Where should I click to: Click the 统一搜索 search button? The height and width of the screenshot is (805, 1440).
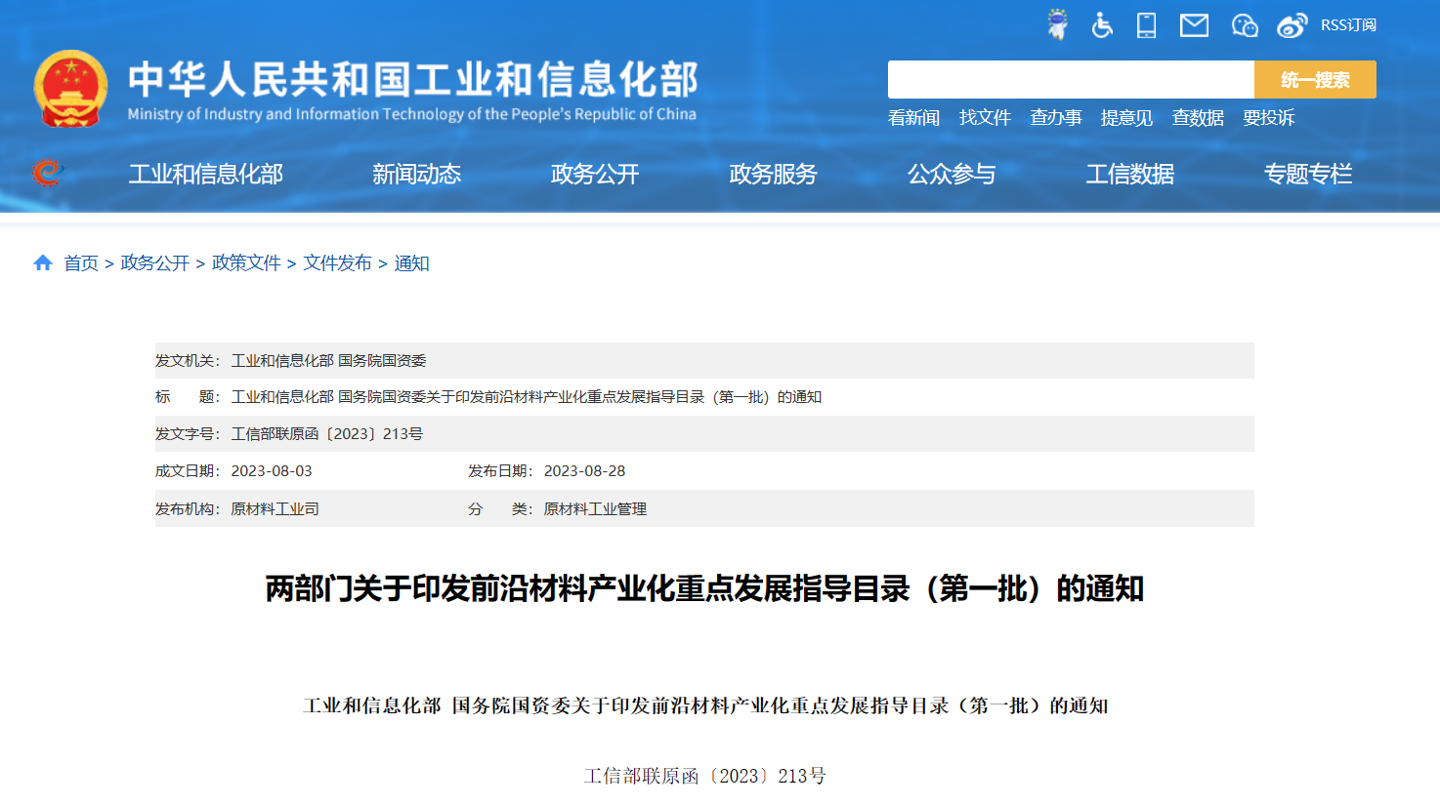pos(1315,80)
